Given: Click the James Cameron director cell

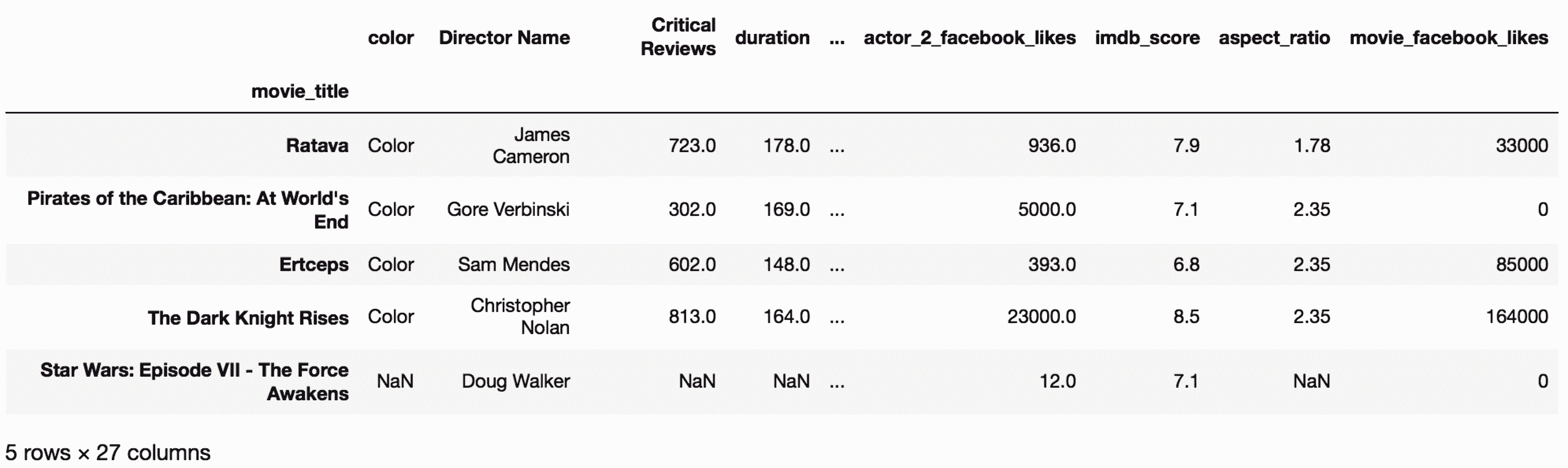Looking at the screenshot, I should (531, 145).
